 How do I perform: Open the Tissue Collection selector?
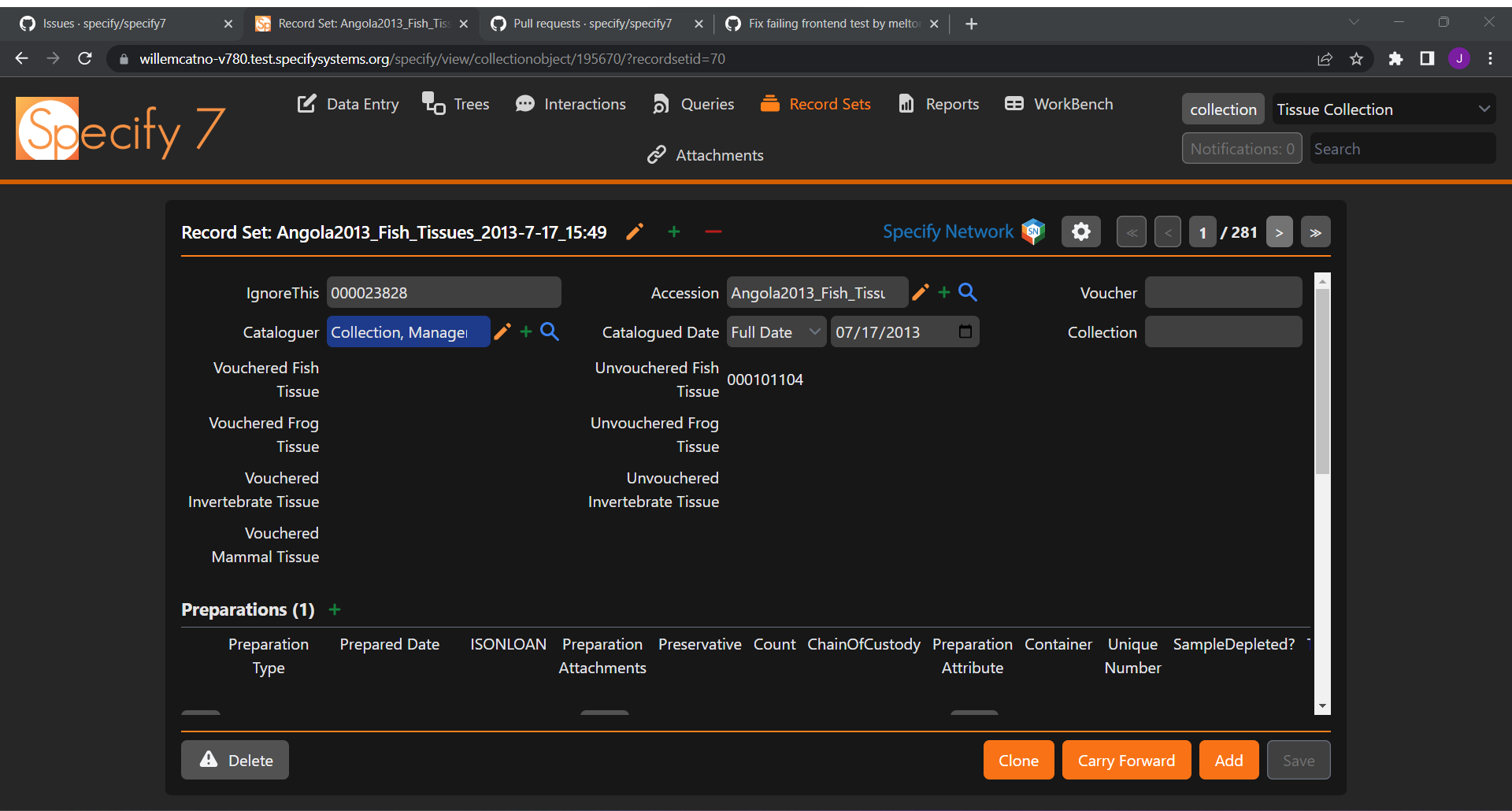(x=1384, y=109)
